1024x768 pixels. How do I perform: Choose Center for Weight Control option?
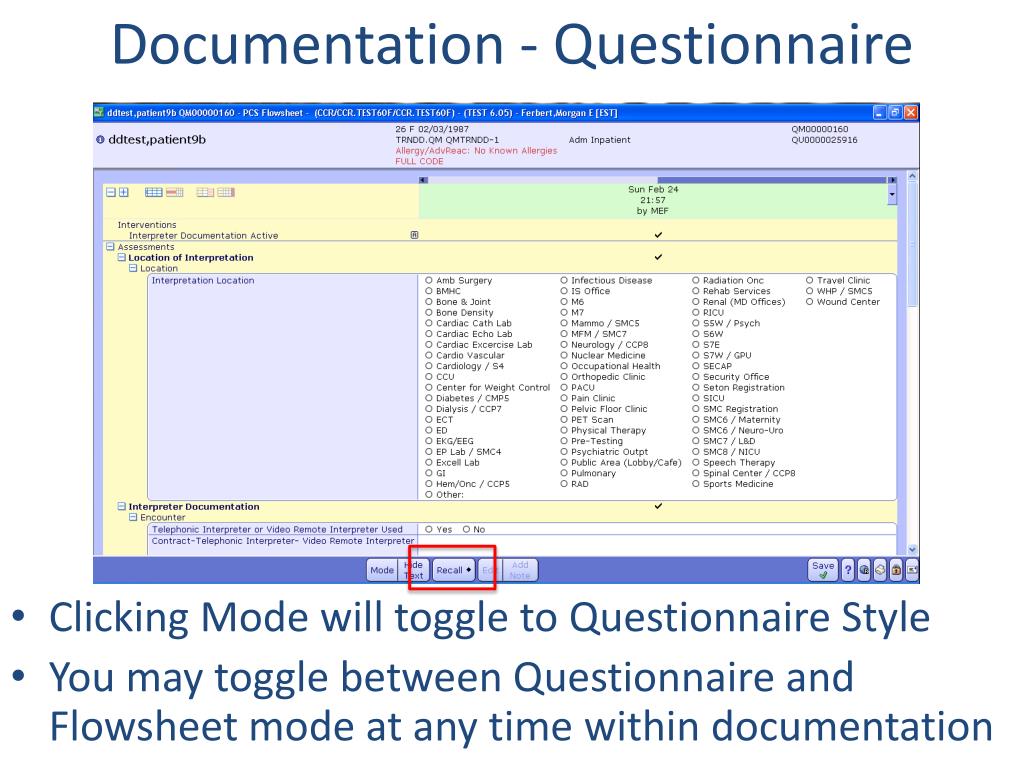(429, 388)
